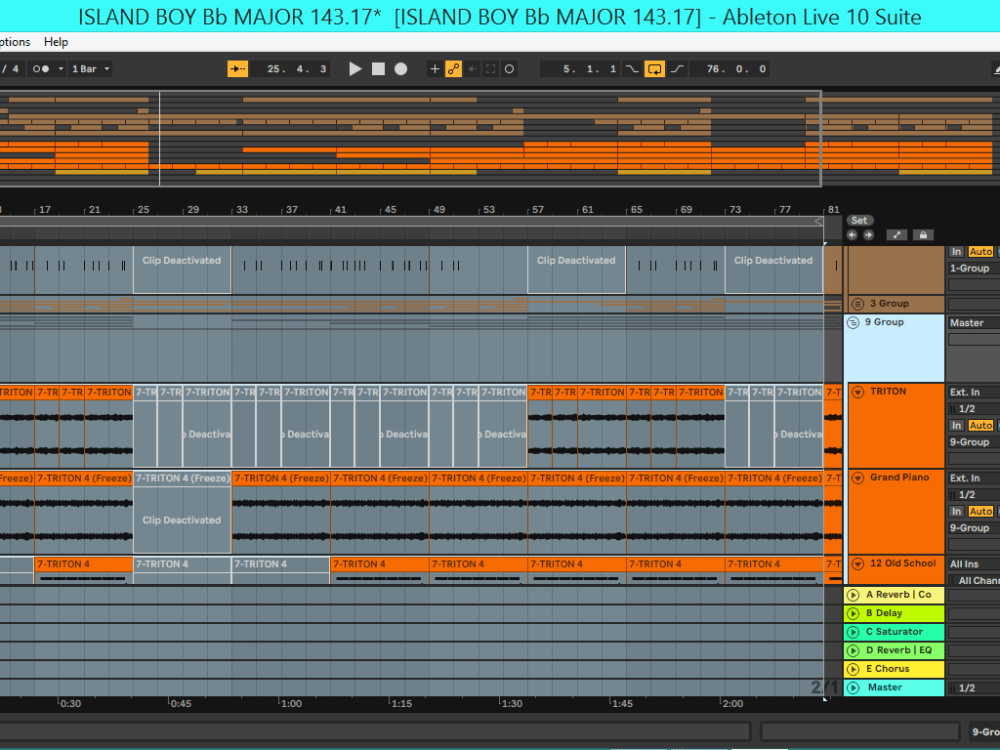Arm the Arrangement Record button
The image size is (1000, 750).
pos(401,69)
